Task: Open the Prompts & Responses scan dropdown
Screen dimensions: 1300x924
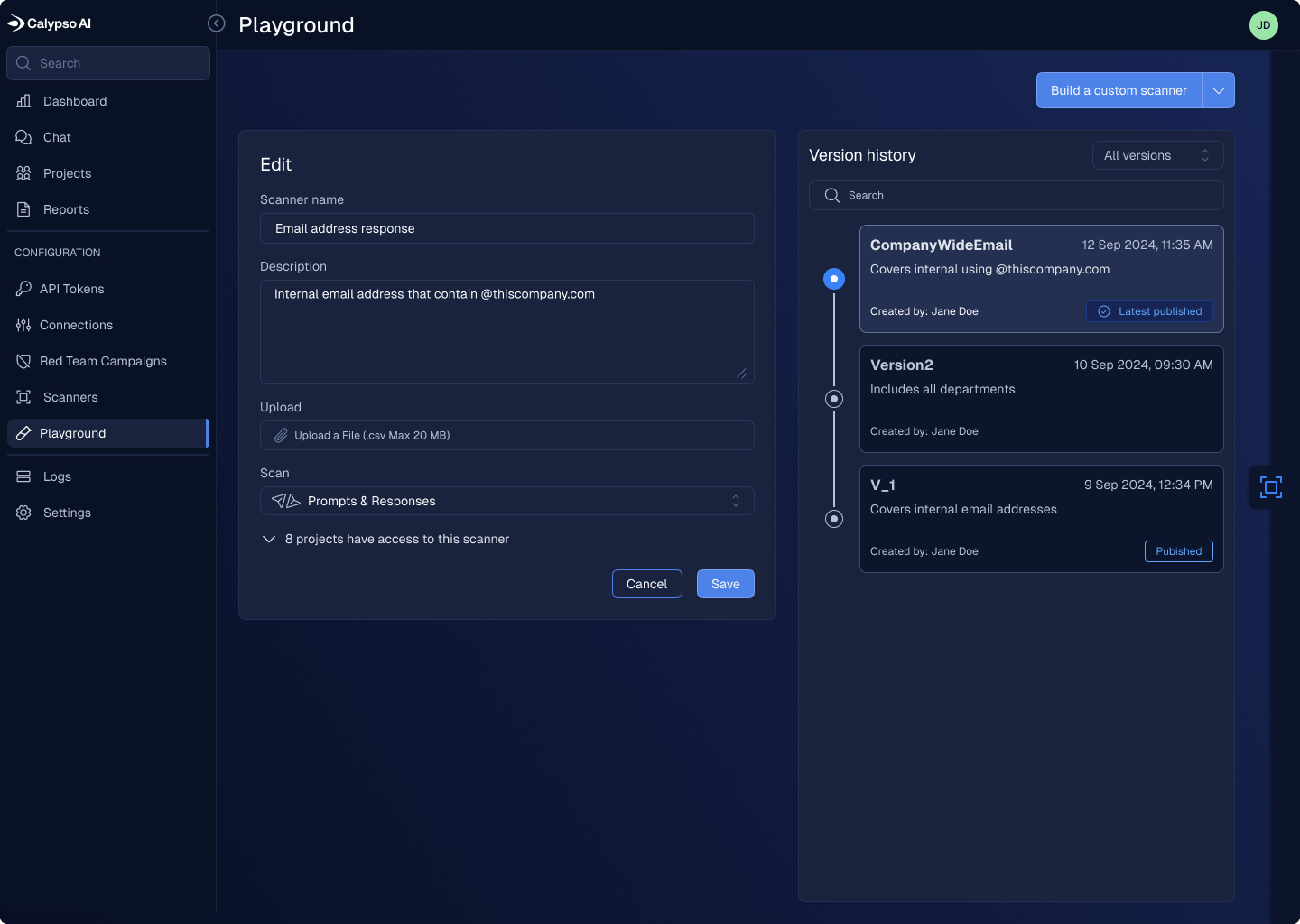Action: click(506, 501)
